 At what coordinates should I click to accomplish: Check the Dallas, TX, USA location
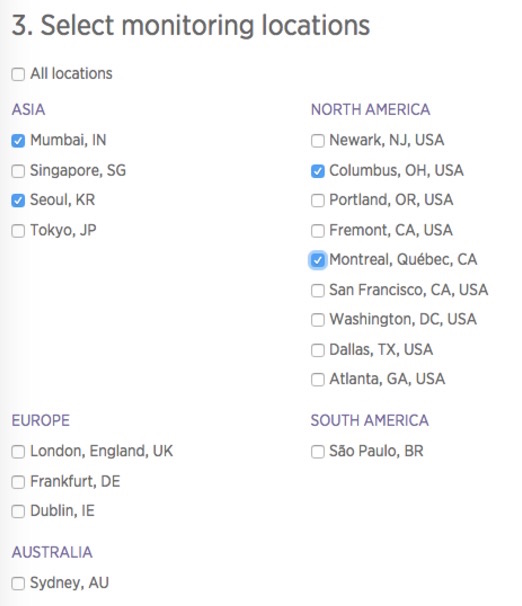(x=318, y=350)
